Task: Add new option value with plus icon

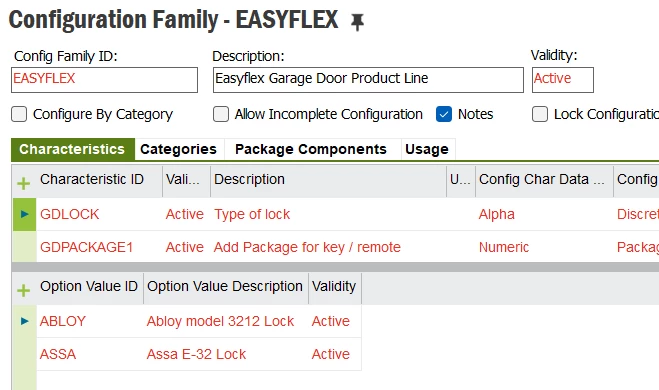Action: click(24, 290)
